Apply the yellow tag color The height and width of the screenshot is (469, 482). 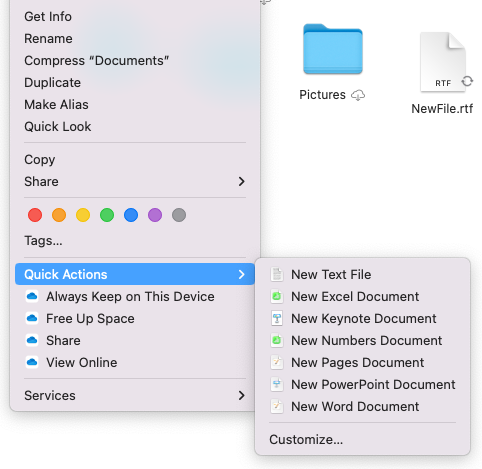pyautogui.click(x=83, y=215)
